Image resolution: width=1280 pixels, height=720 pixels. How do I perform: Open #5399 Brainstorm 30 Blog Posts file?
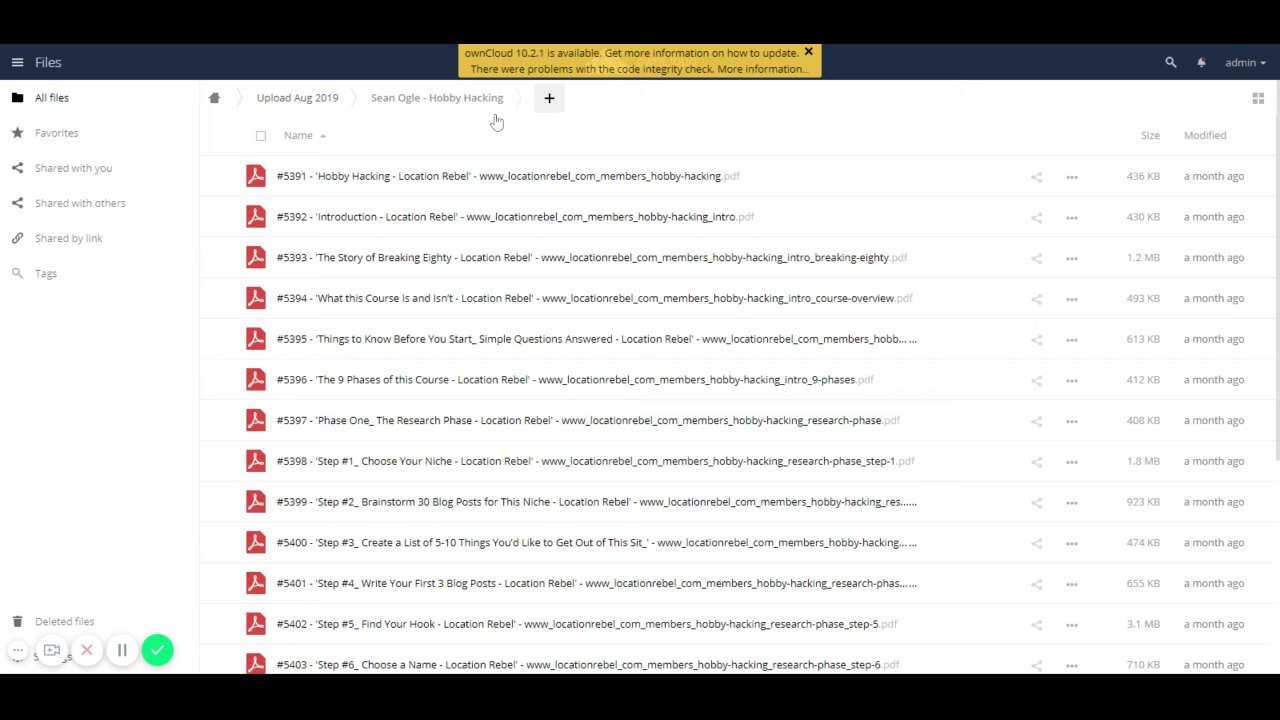(596, 502)
